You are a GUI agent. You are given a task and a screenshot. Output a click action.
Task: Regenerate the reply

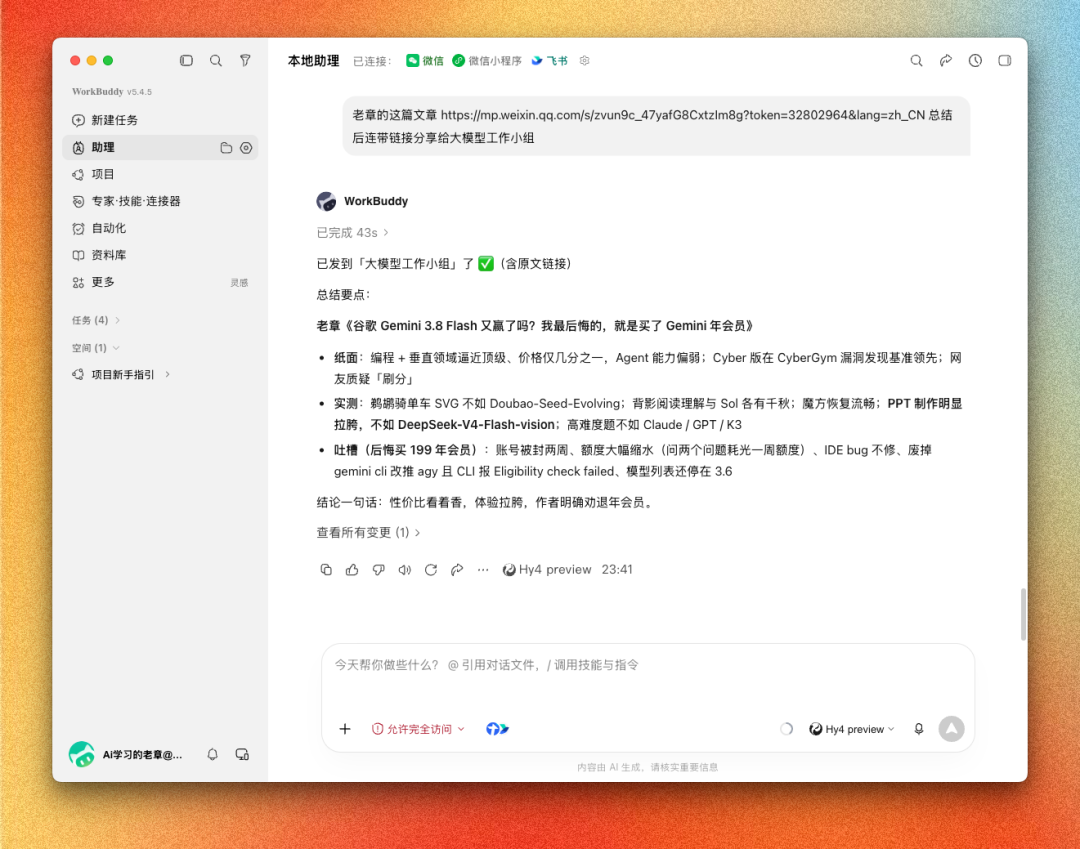coord(430,569)
